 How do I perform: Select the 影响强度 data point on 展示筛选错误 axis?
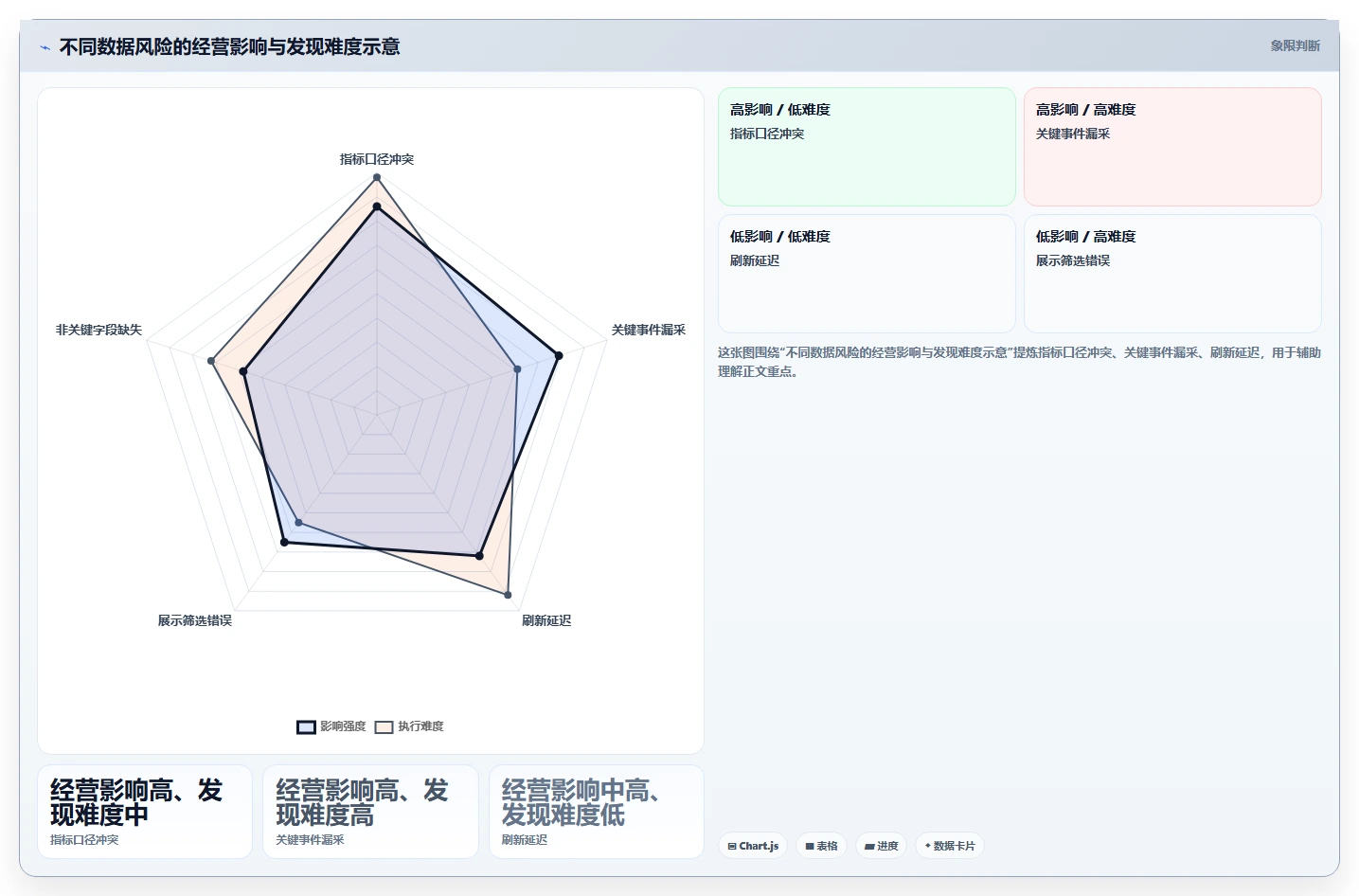coord(284,542)
